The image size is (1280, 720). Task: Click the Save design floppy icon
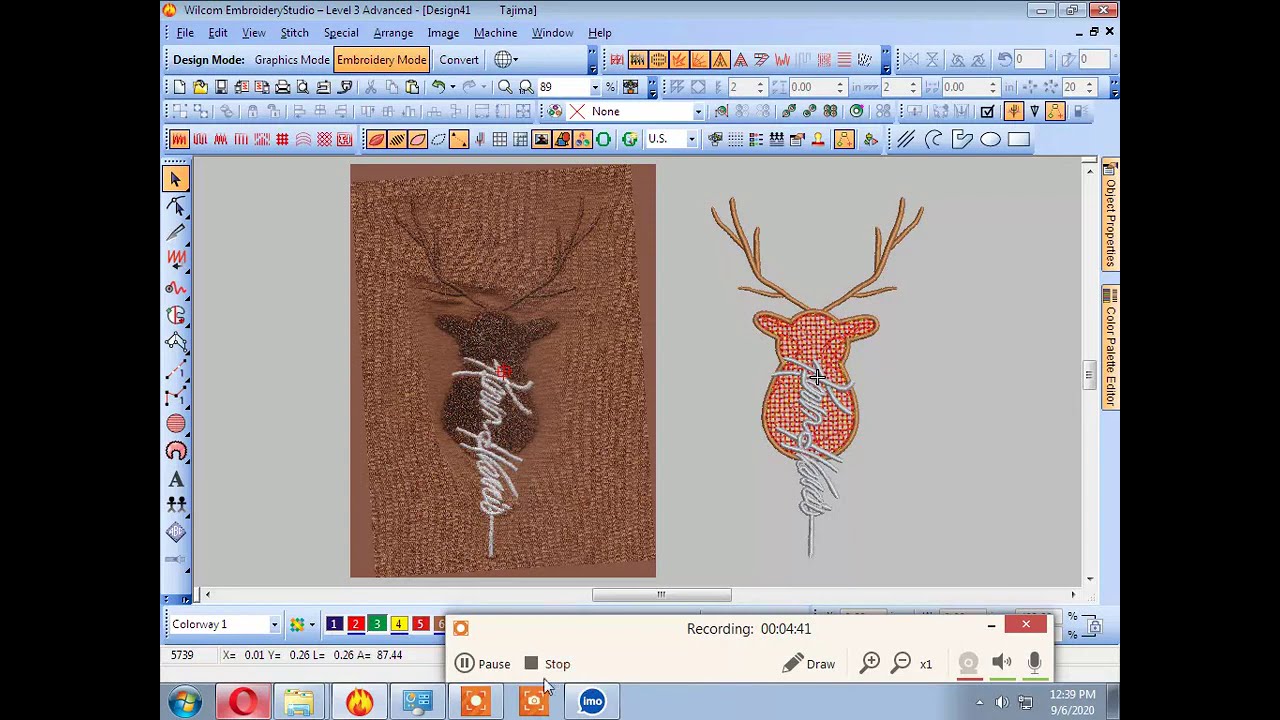tap(221, 87)
